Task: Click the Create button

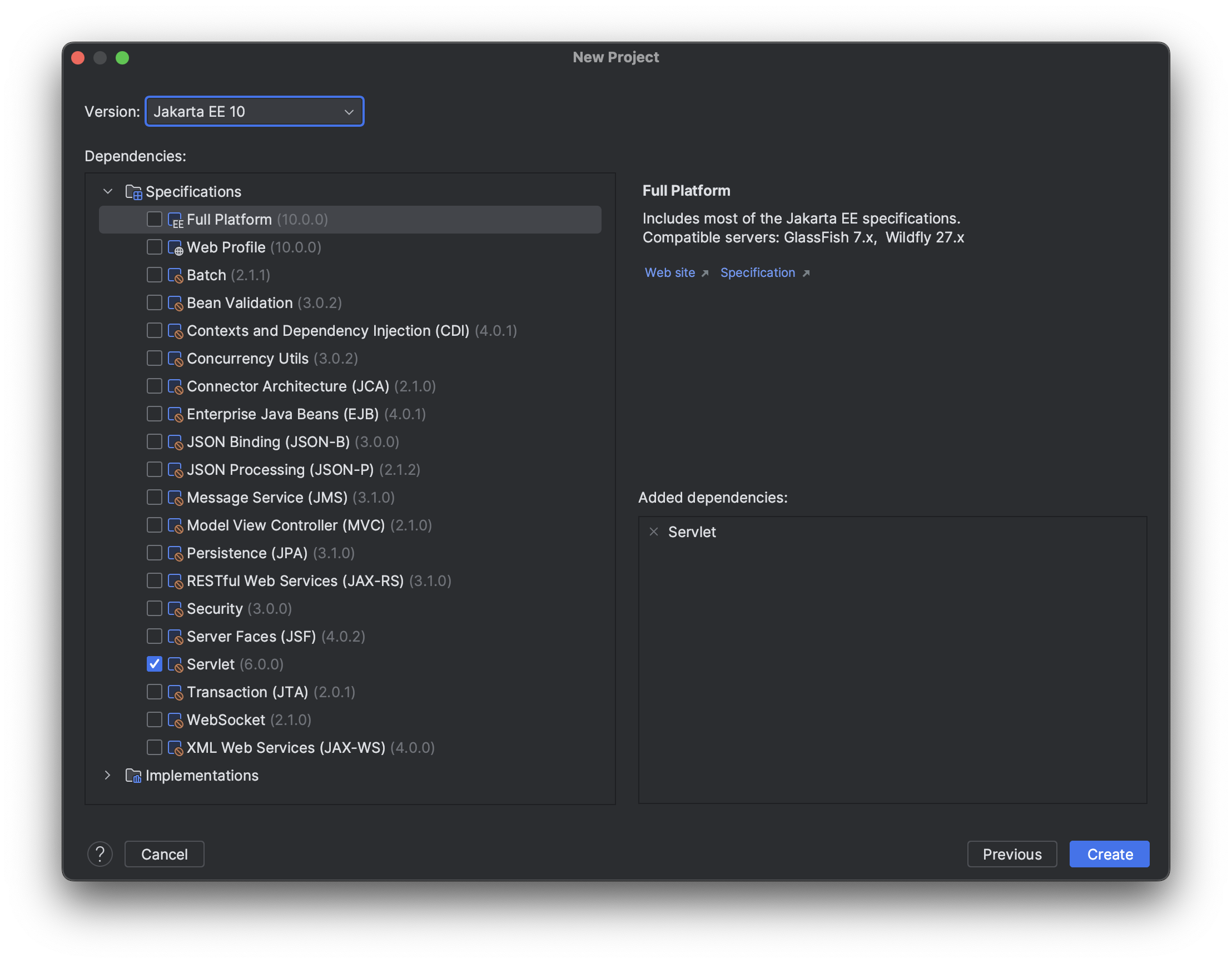Action: tap(1109, 853)
